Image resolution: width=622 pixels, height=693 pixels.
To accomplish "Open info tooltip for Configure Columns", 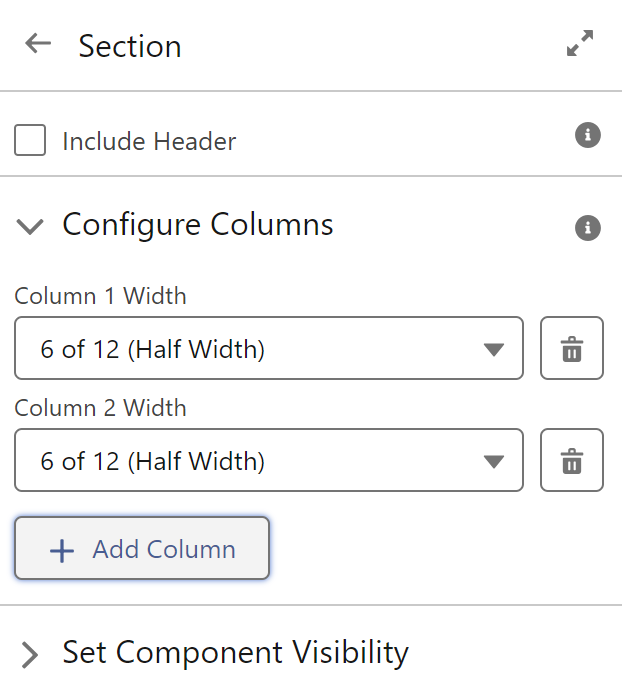I will tap(588, 228).
